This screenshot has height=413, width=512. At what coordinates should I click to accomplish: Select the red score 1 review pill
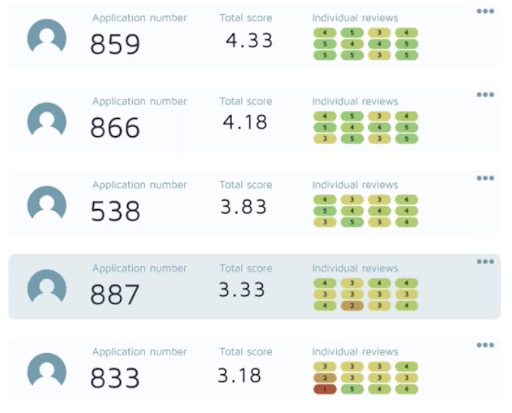(x=325, y=389)
